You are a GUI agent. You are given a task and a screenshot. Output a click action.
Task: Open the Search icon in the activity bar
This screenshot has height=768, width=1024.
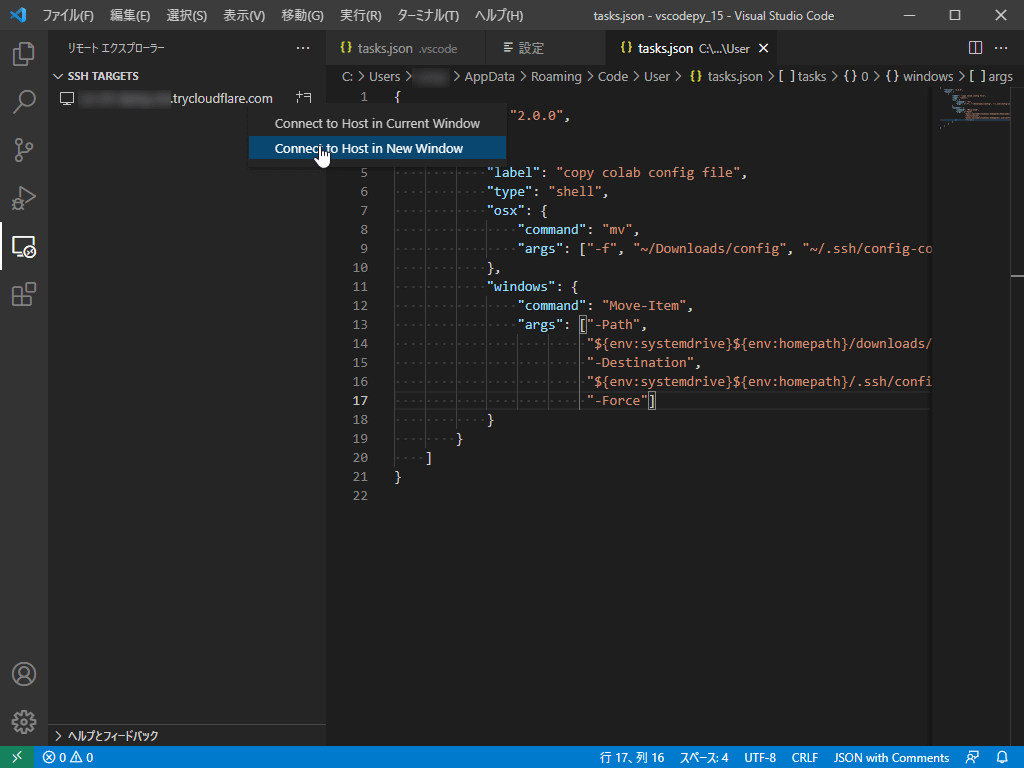click(x=24, y=102)
